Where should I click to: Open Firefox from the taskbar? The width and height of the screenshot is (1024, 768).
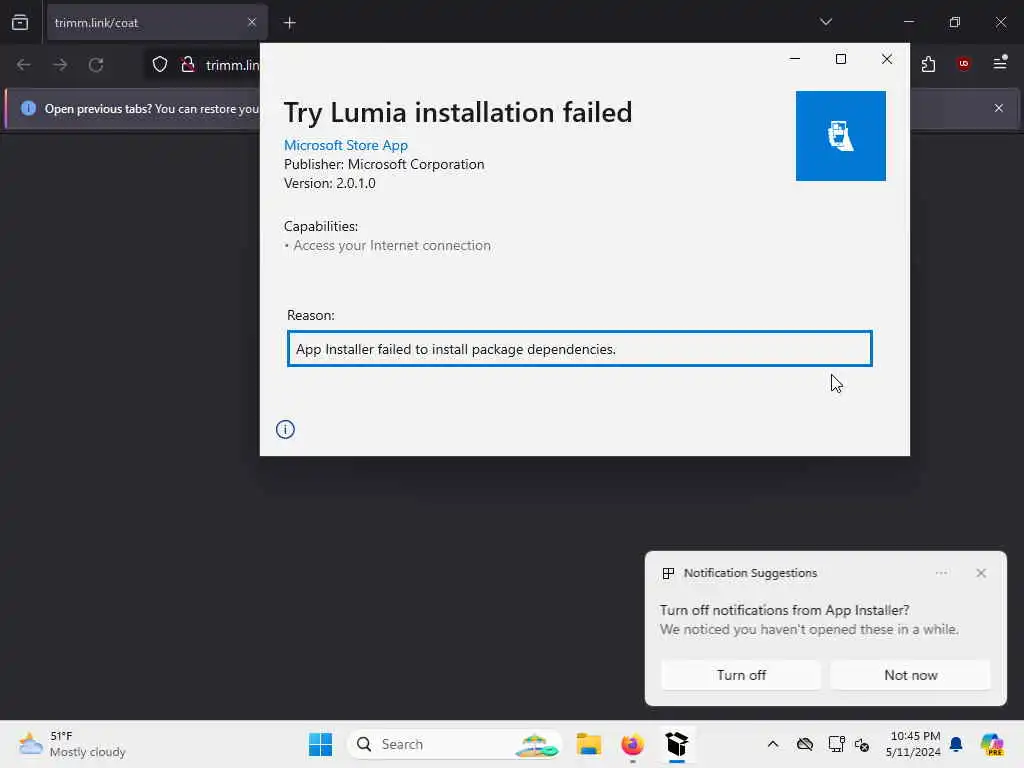pos(632,744)
